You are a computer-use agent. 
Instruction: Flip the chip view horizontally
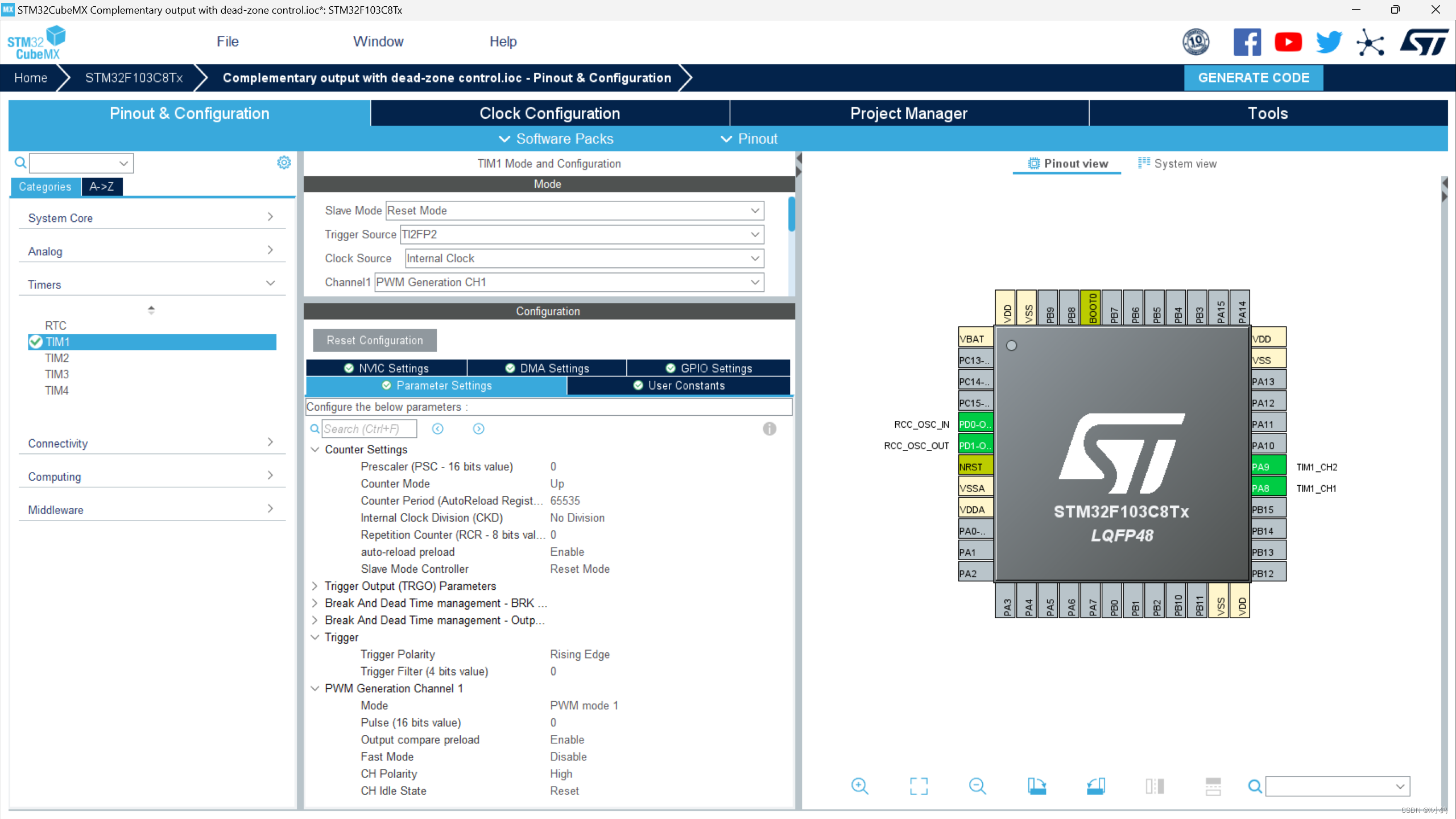tap(1155, 786)
